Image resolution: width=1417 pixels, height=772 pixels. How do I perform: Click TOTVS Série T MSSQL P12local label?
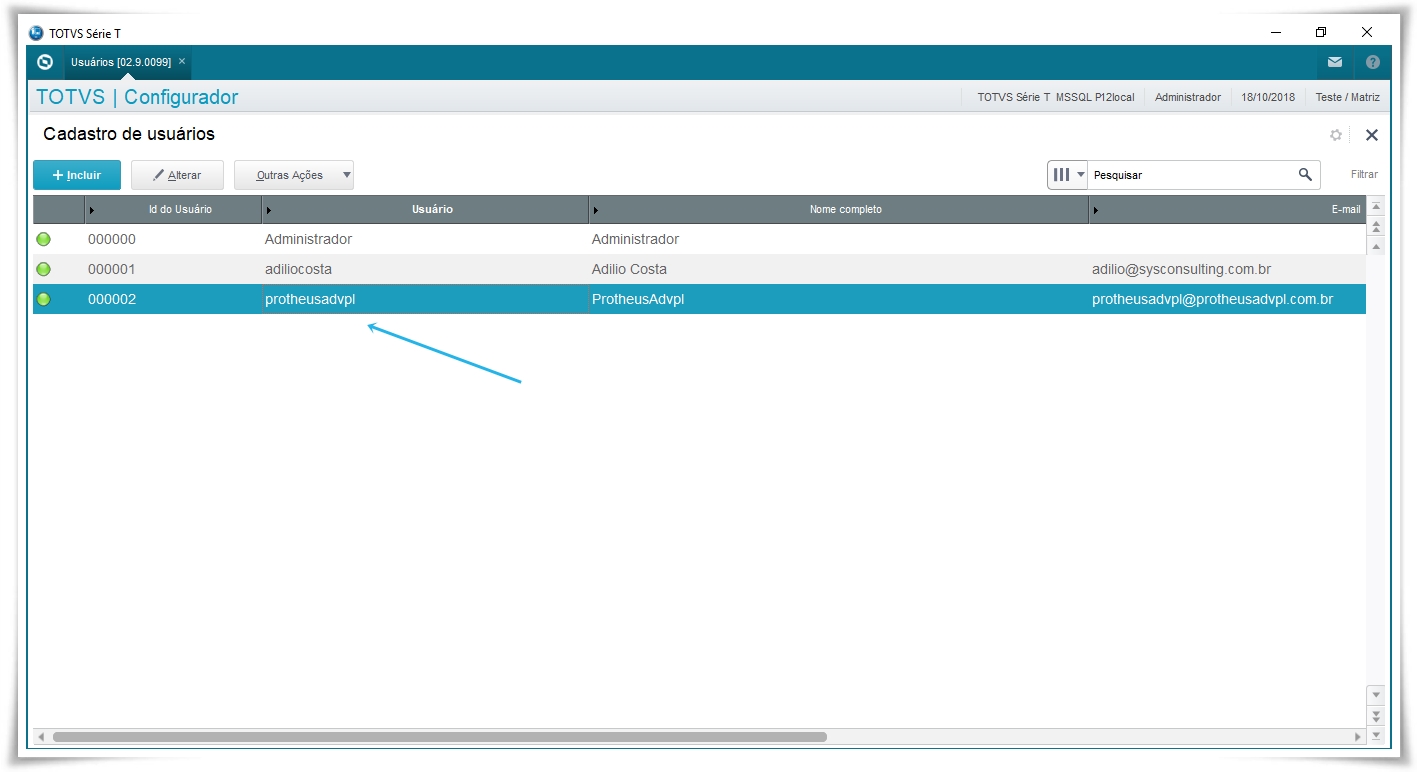1056,97
